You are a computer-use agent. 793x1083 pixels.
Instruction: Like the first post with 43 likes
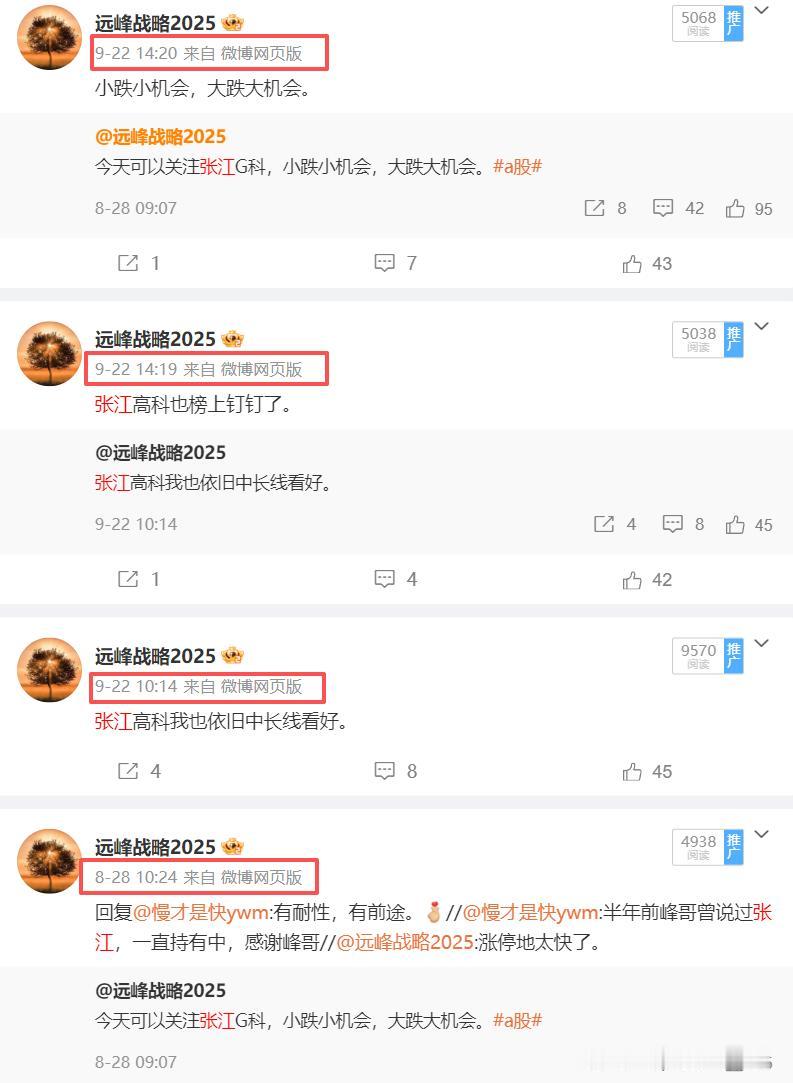[x=647, y=263]
